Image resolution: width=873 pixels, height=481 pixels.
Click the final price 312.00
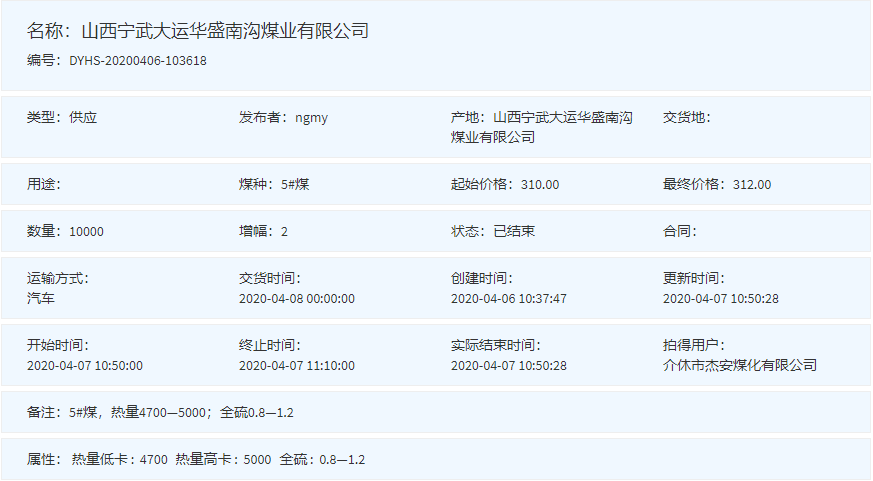(x=752, y=185)
